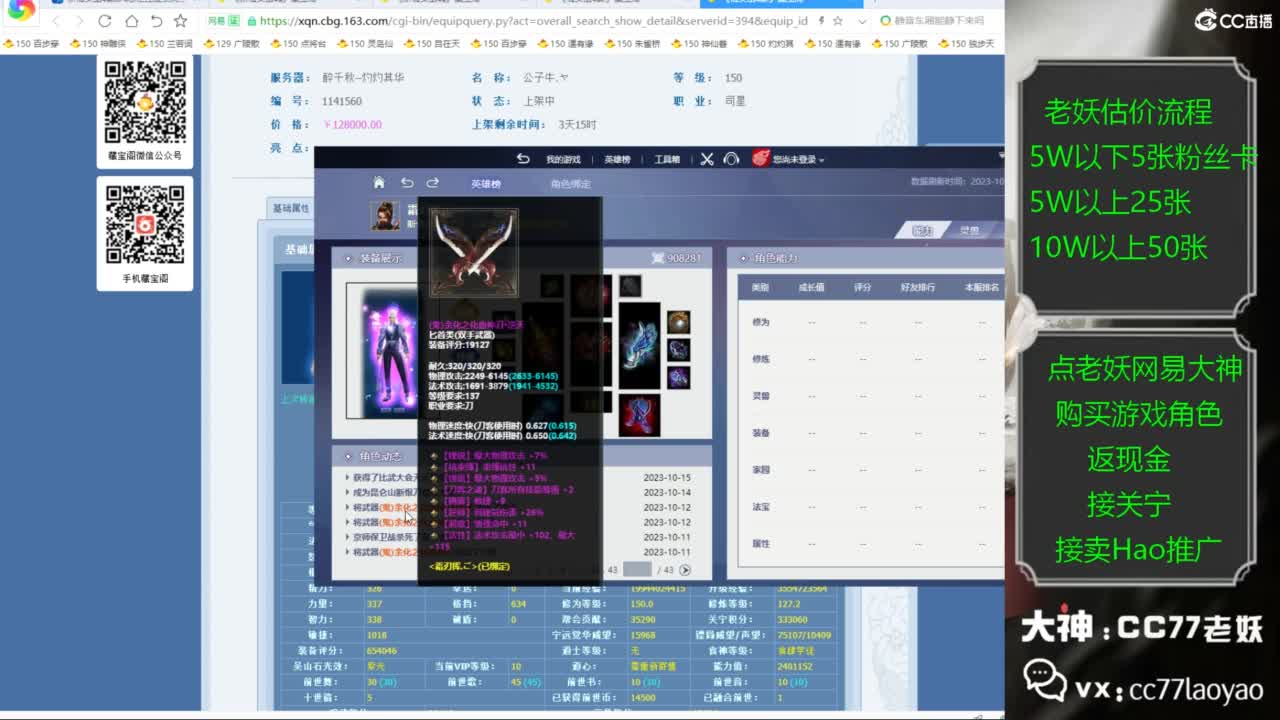The image size is (1280, 720).
Task: Click the headset support icon
Action: (x=731, y=159)
